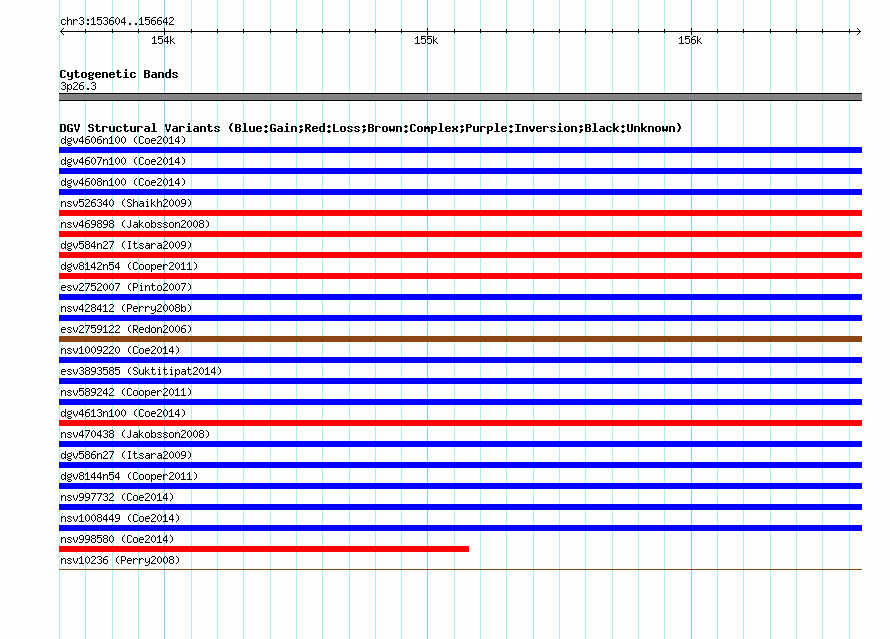This screenshot has width=890, height=639.
Task: Select the blue bar under dgv8144n54
Action: pos(460,486)
